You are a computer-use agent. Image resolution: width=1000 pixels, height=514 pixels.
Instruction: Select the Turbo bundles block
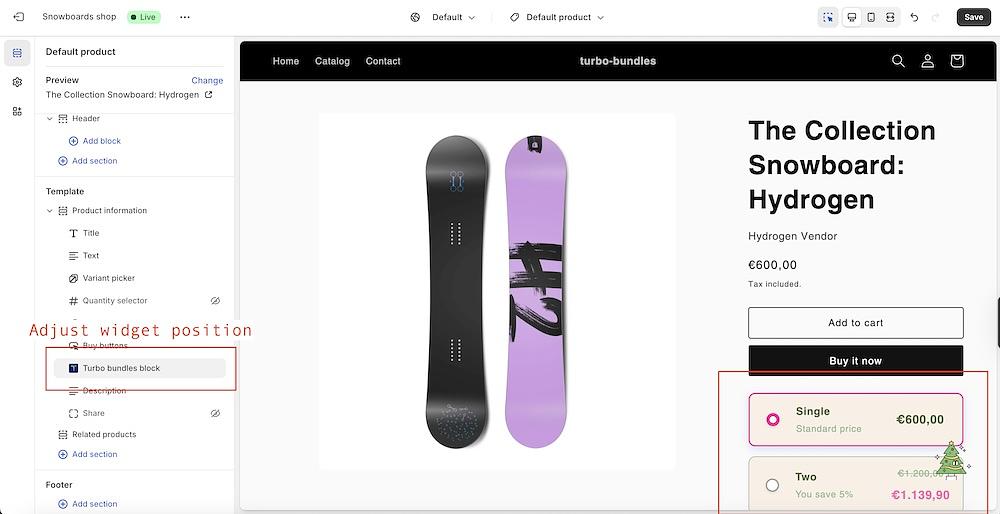click(121, 368)
